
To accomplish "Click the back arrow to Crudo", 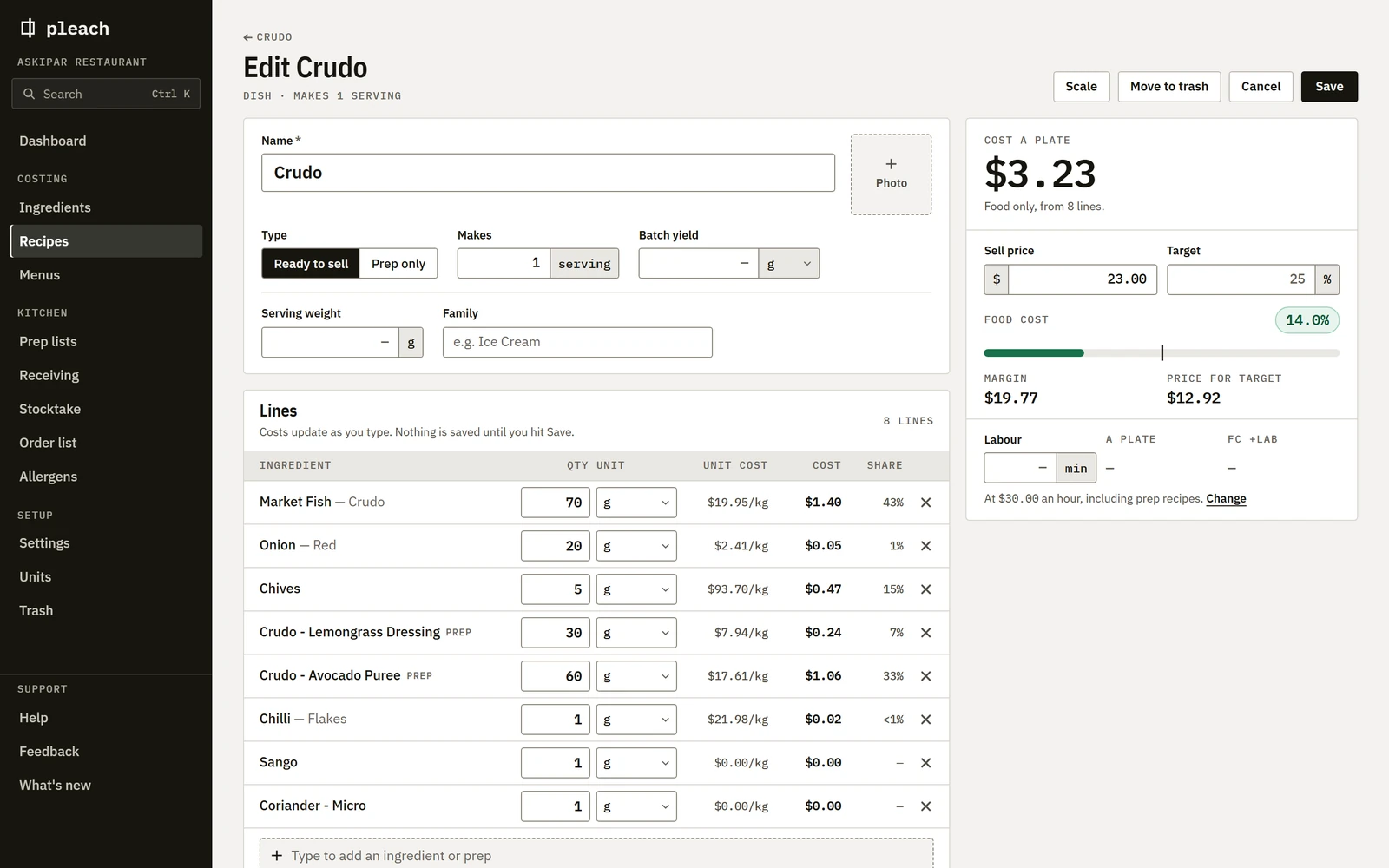I will [x=247, y=37].
